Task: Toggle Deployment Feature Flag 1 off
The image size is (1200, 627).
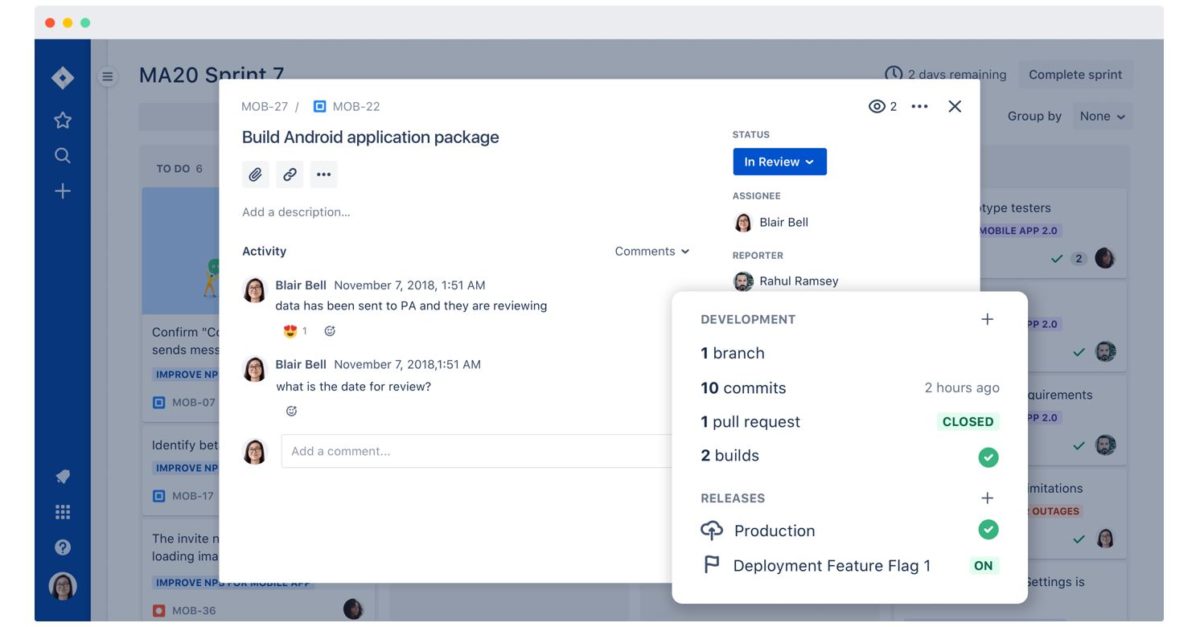Action: (983, 565)
